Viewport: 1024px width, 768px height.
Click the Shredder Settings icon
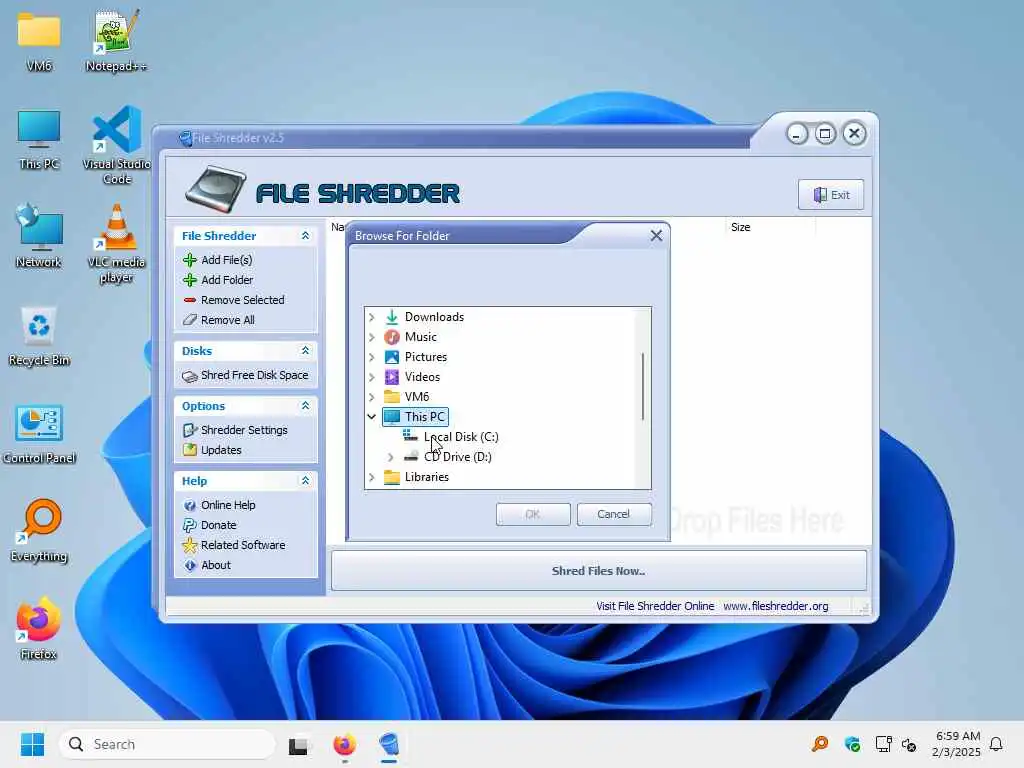coord(190,430)
